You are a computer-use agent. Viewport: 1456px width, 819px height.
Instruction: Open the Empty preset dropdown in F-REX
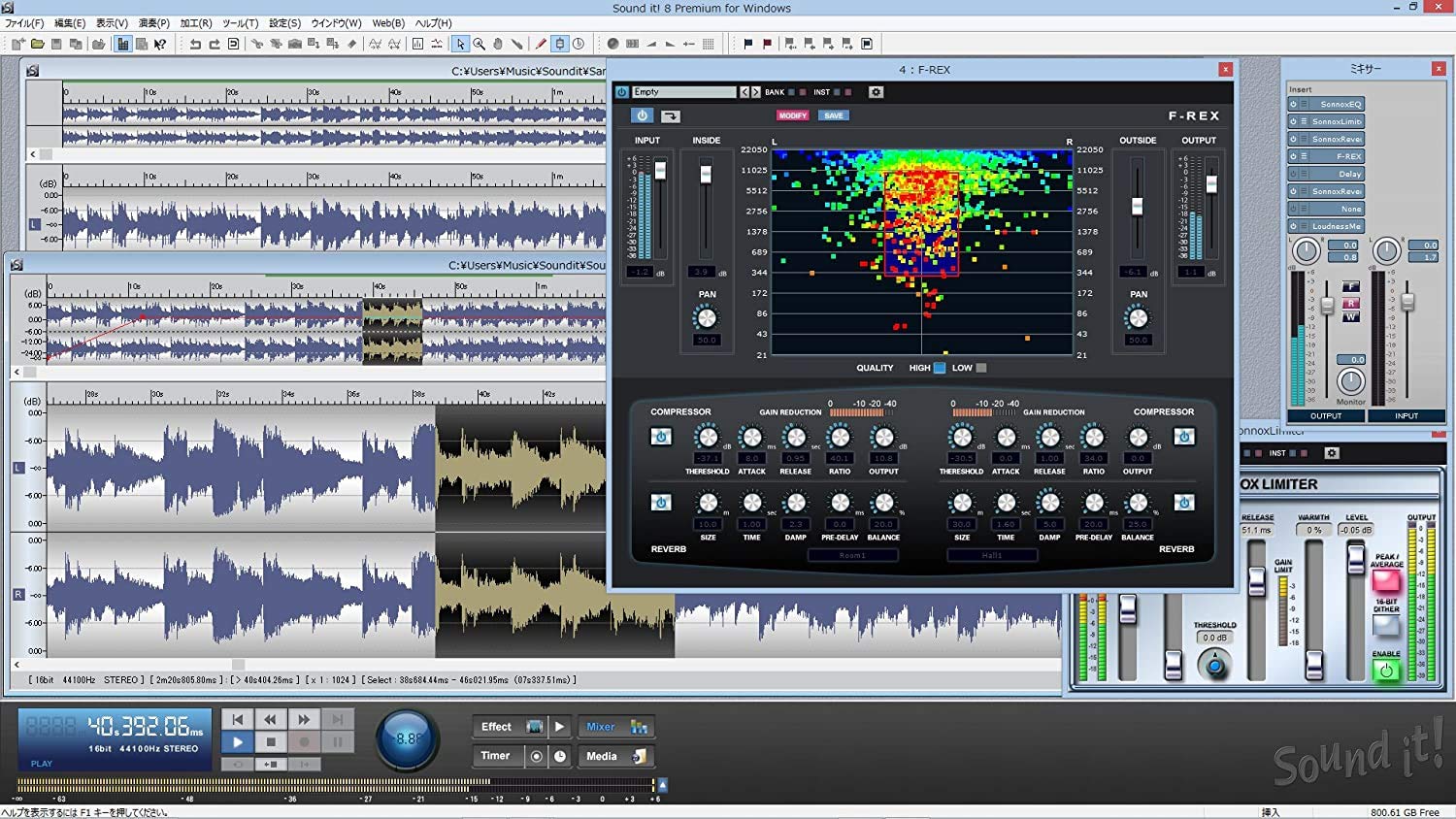coord(684,91)
